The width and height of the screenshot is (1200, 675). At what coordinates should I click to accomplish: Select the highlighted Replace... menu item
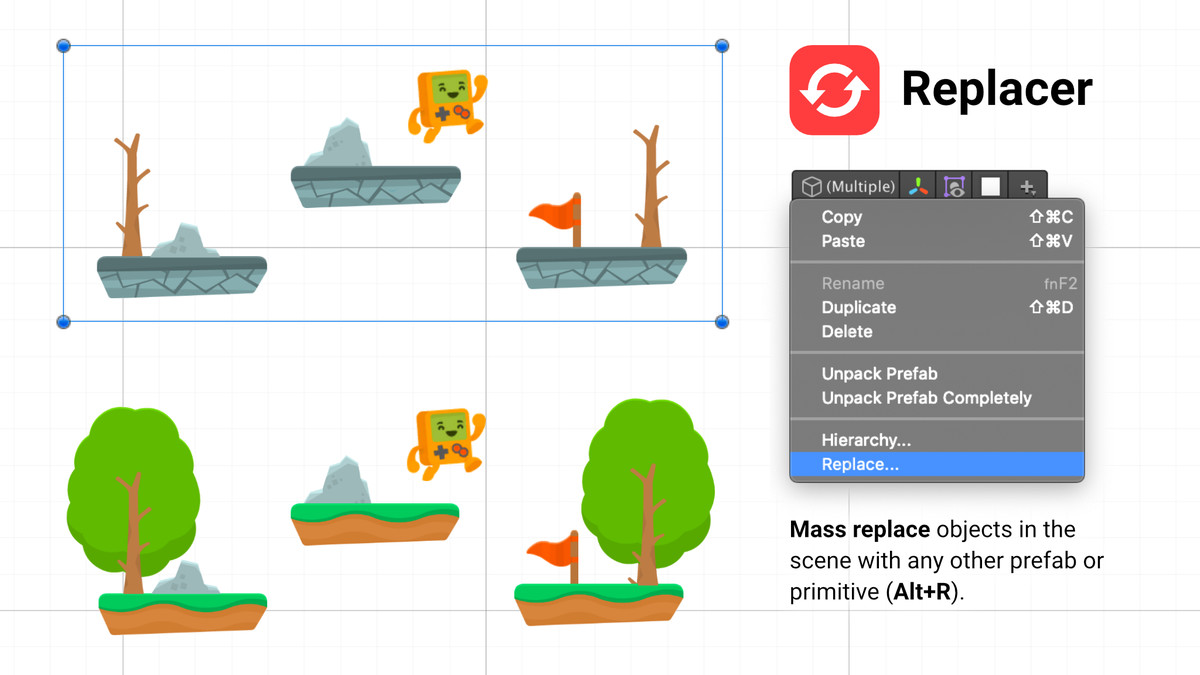pos(937,464)
